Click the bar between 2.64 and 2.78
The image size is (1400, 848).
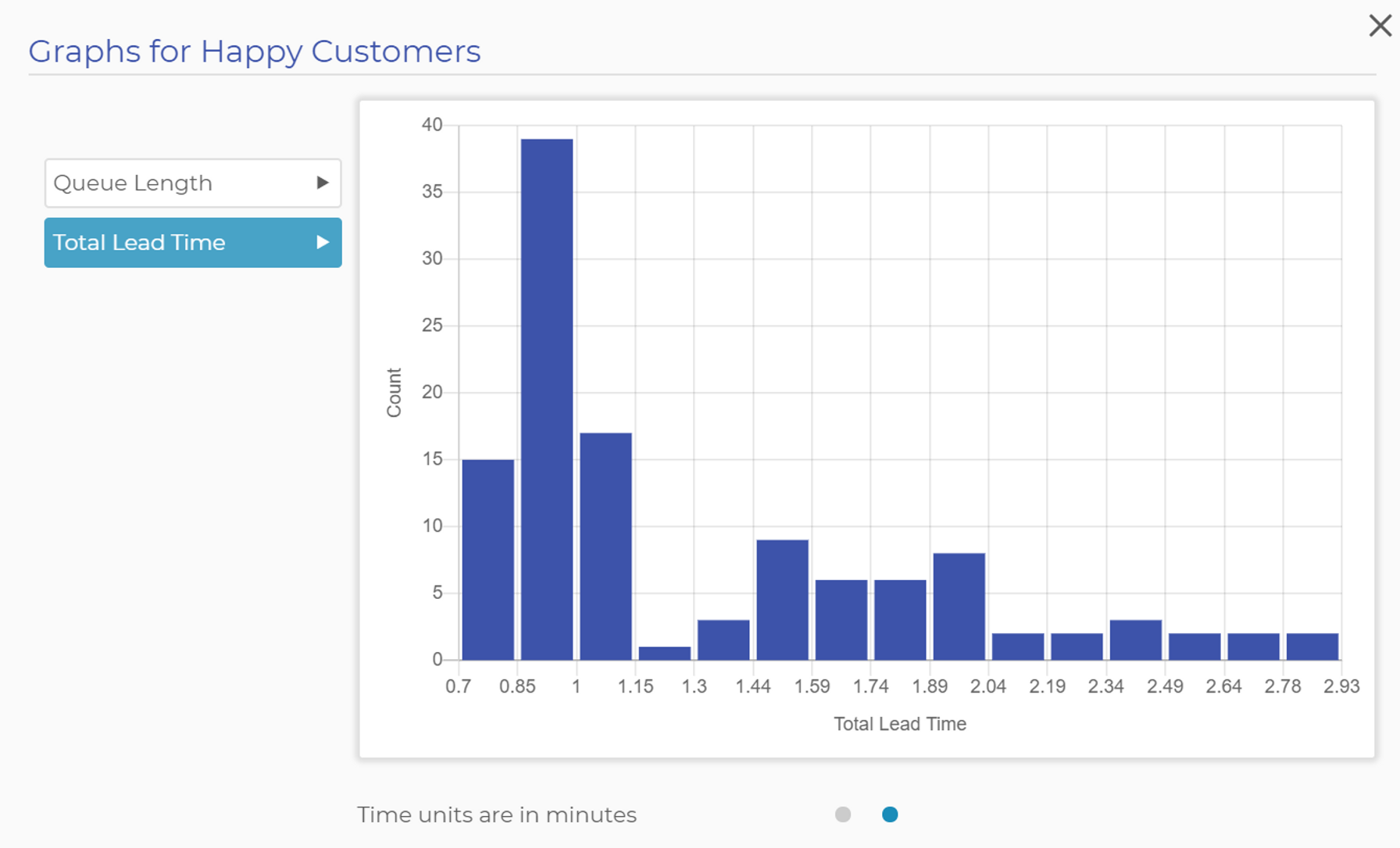click(1253, 647)
